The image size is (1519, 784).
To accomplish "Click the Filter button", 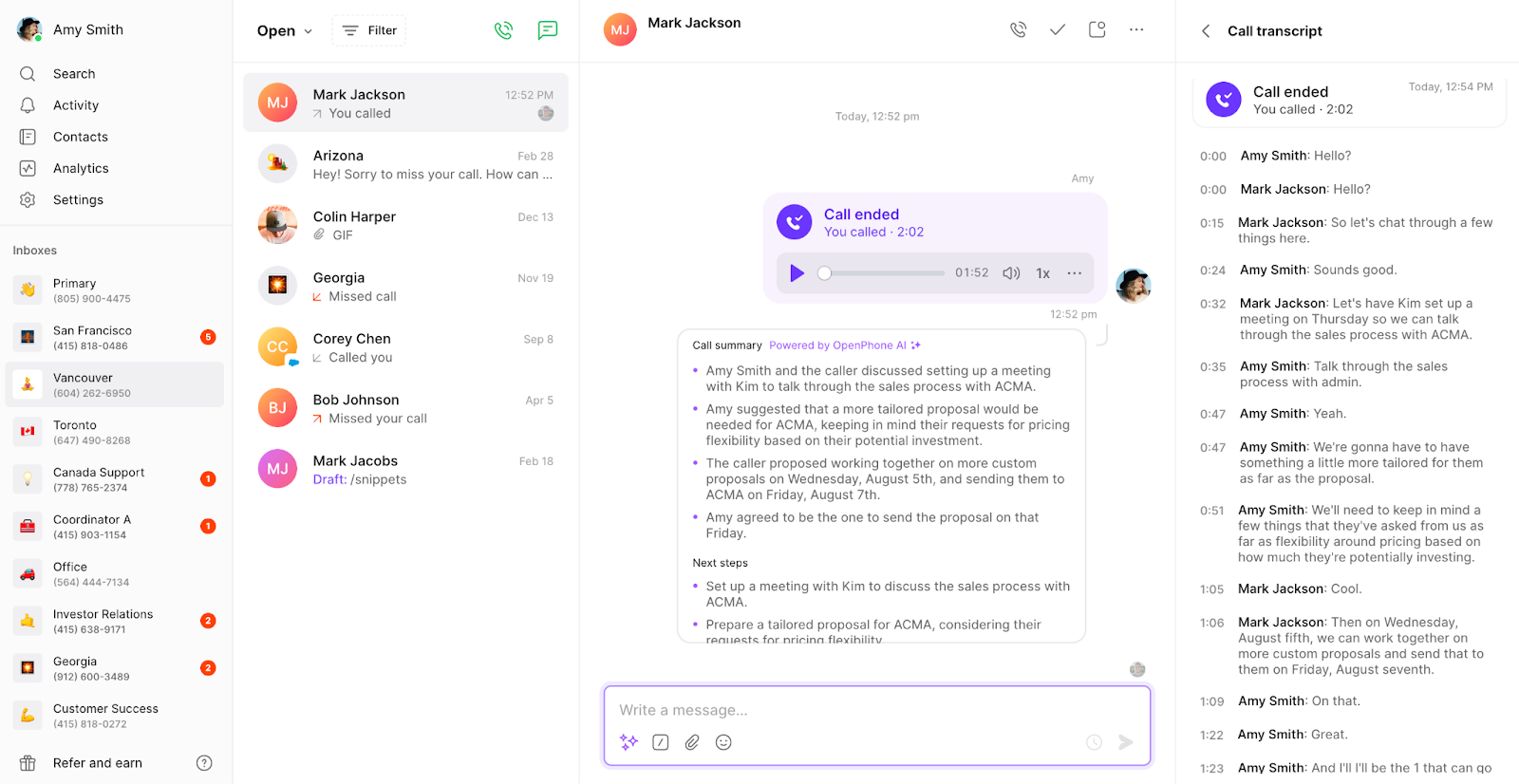I will (368, 30).
